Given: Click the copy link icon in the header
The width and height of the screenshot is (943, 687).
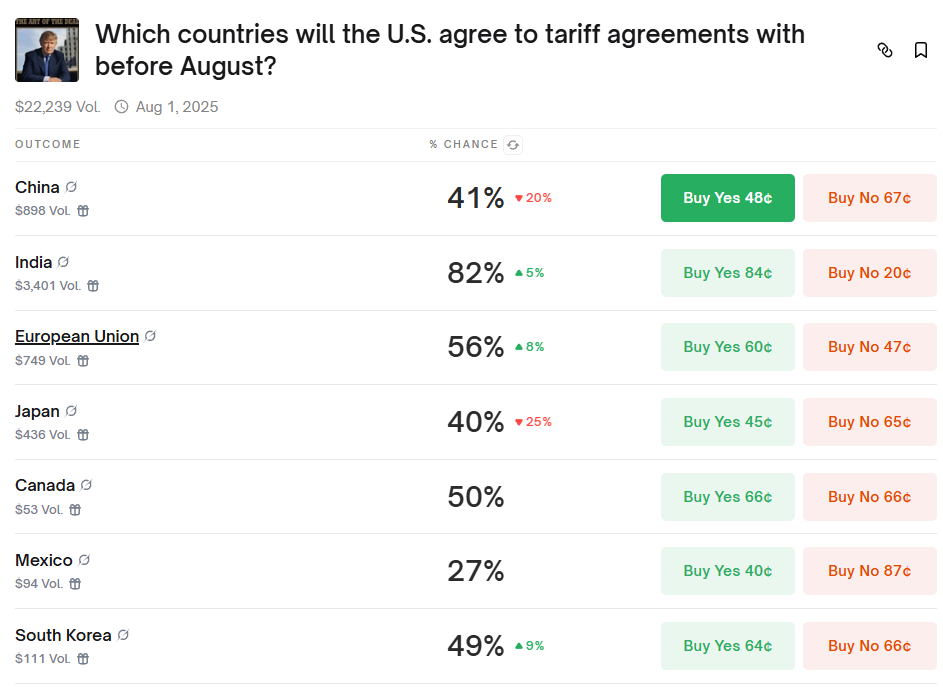Looking at the screenshot, I should pyautogui.click(x=885, y=50).
